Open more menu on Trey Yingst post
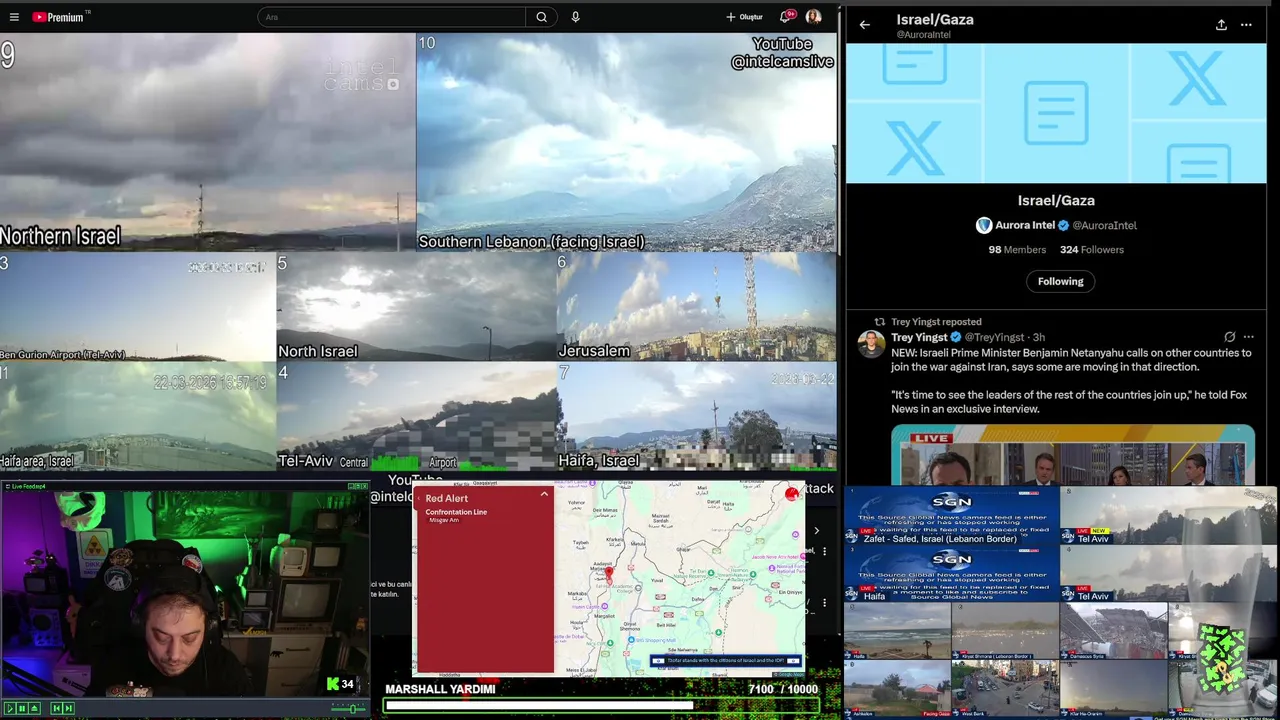Viewport: 1280px width, 720px height. (x=1248, y=337)
